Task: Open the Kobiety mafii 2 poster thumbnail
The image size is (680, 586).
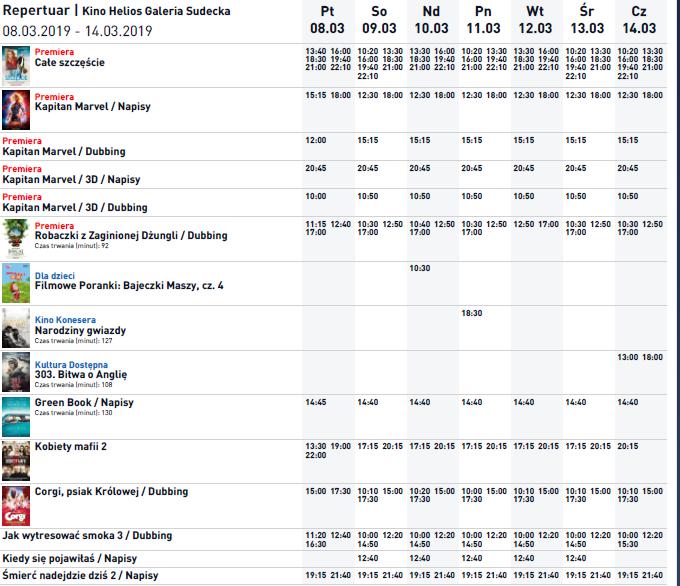Action: pos(16,461)
